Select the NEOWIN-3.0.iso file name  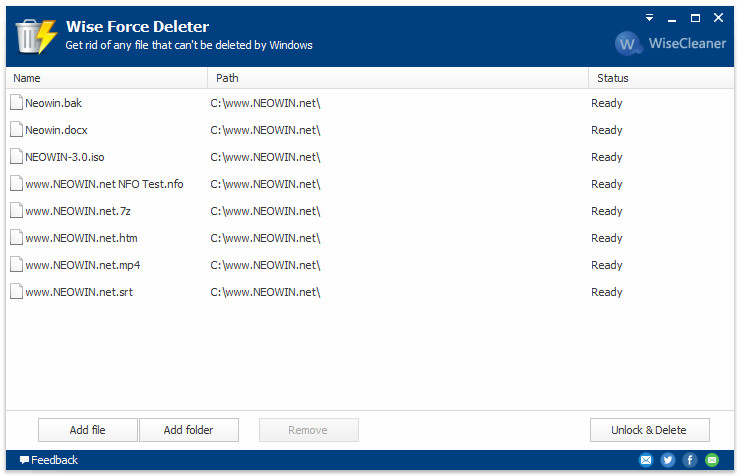65,157
